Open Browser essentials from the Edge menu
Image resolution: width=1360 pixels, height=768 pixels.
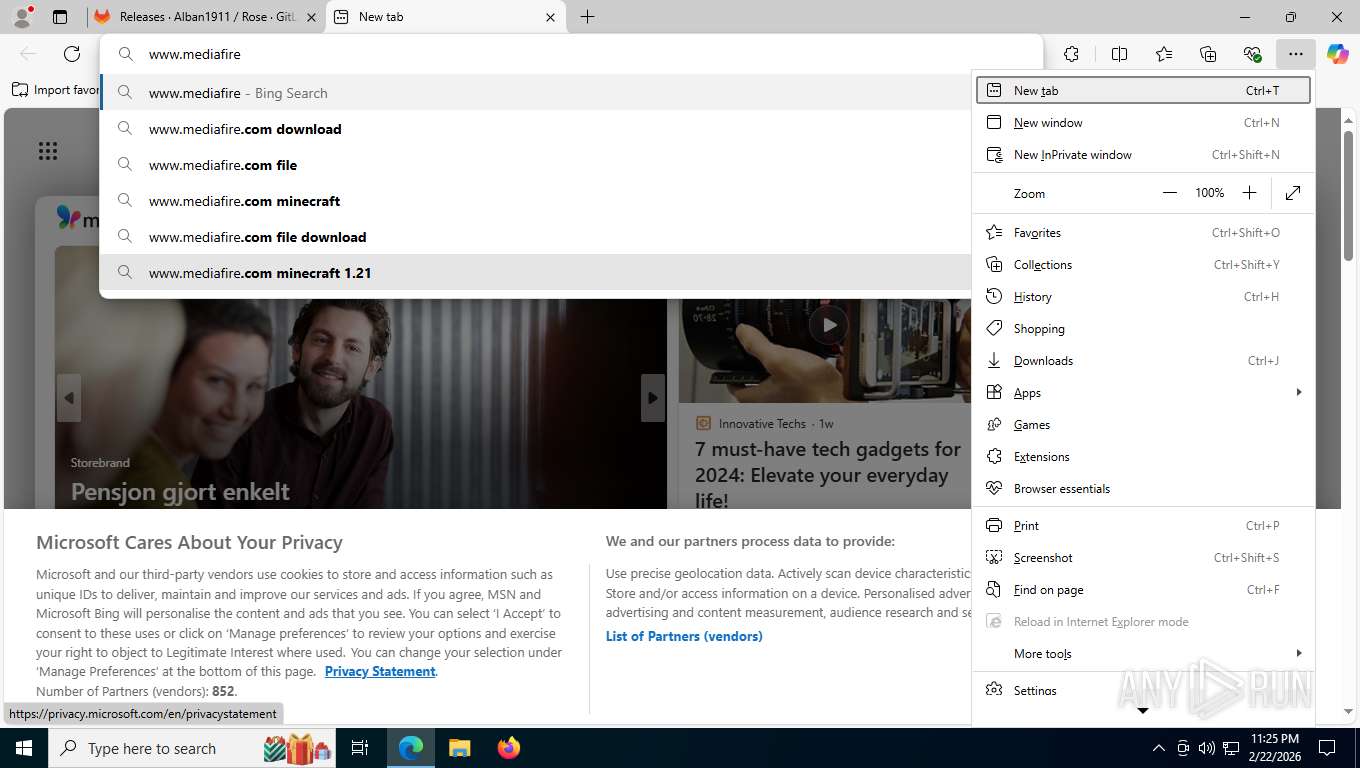[x=1143, y=488]
